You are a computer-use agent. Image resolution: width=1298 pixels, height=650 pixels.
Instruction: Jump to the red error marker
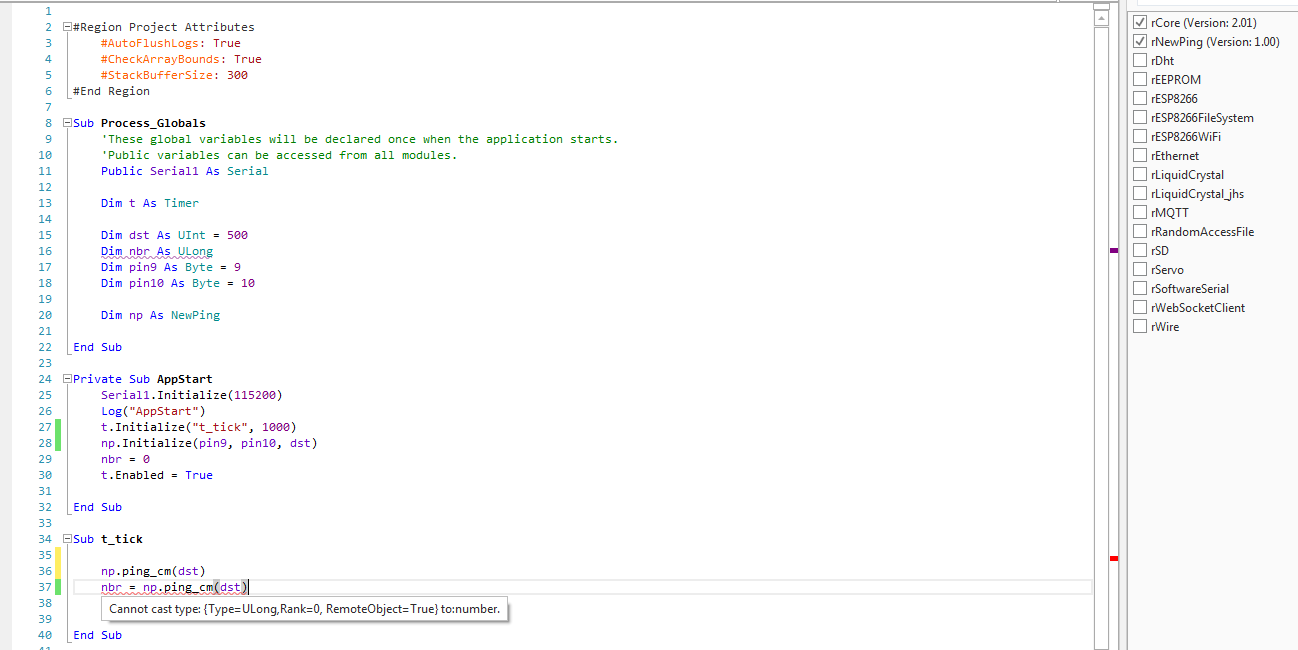click(1114, 558)
